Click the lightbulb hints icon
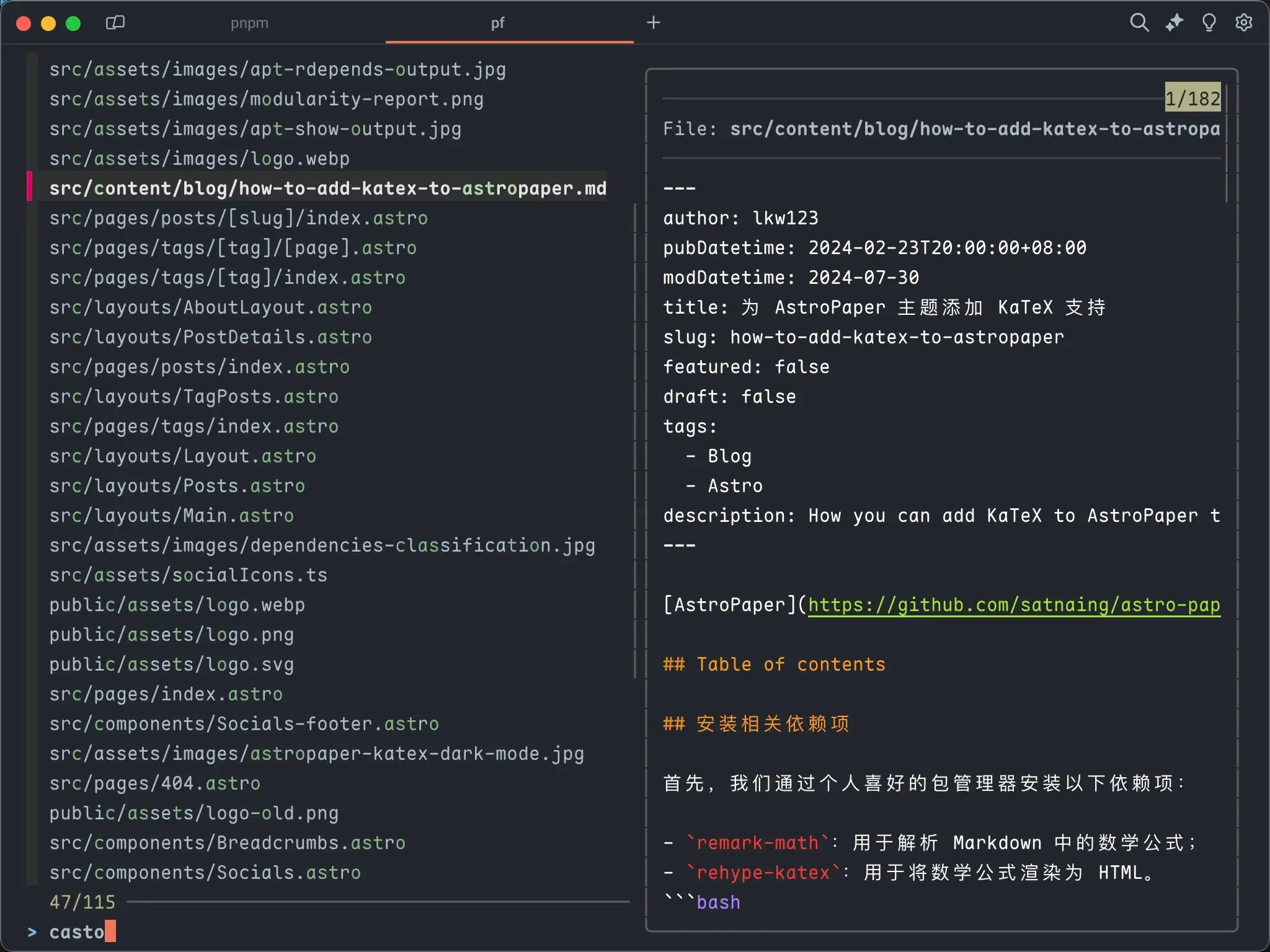The height and width of the screenshot is (952, 1270). (1209, 23)
